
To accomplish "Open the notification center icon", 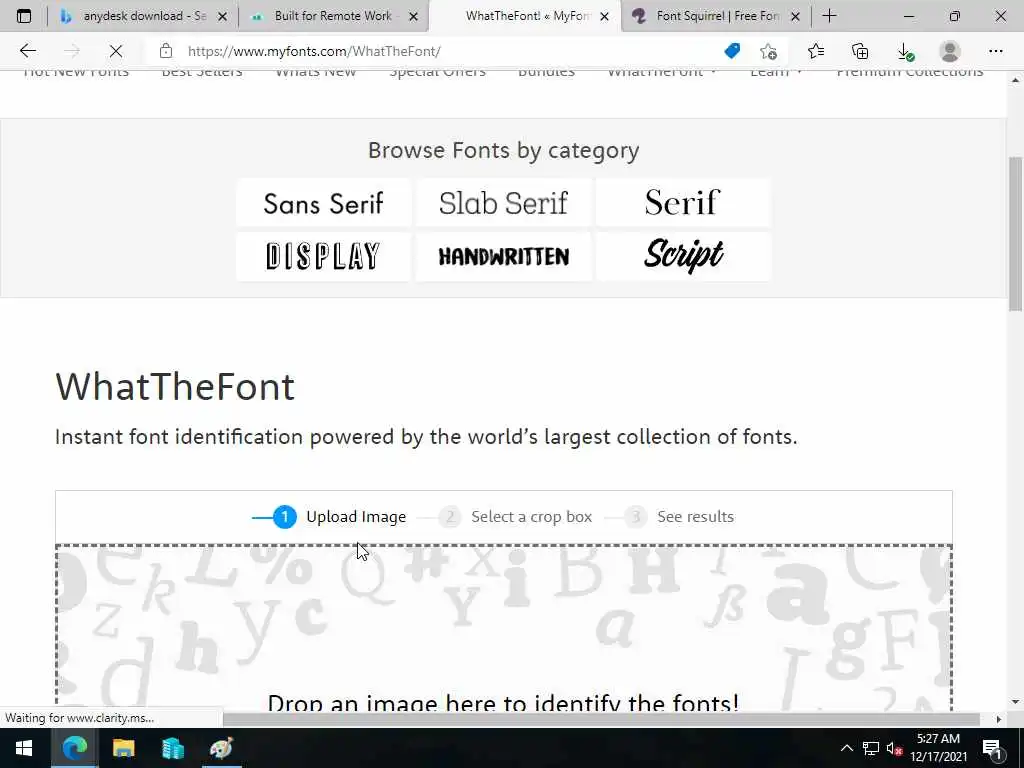I will (x=992, y=748).
